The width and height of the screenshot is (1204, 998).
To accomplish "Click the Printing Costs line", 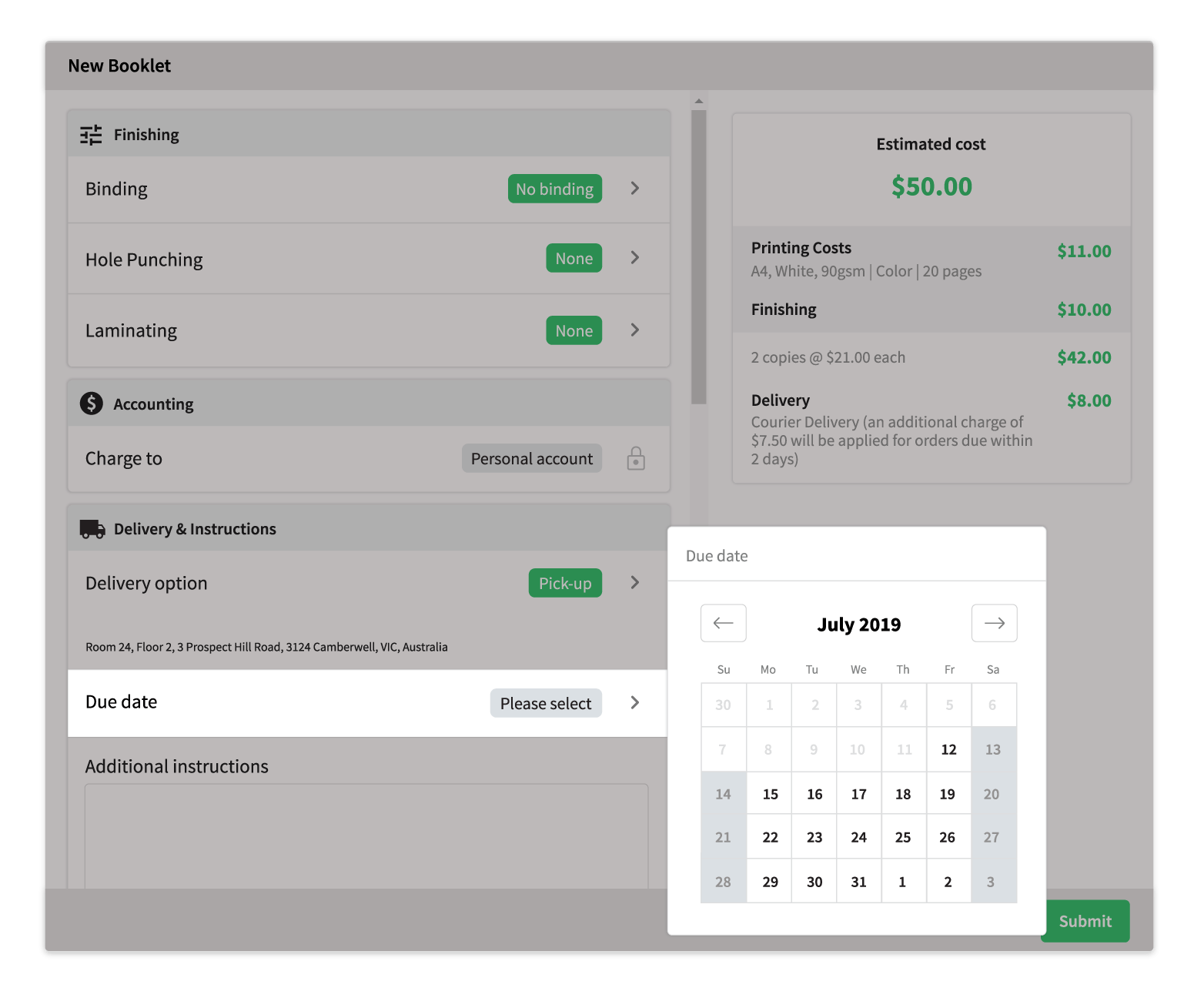I will 801,248.
